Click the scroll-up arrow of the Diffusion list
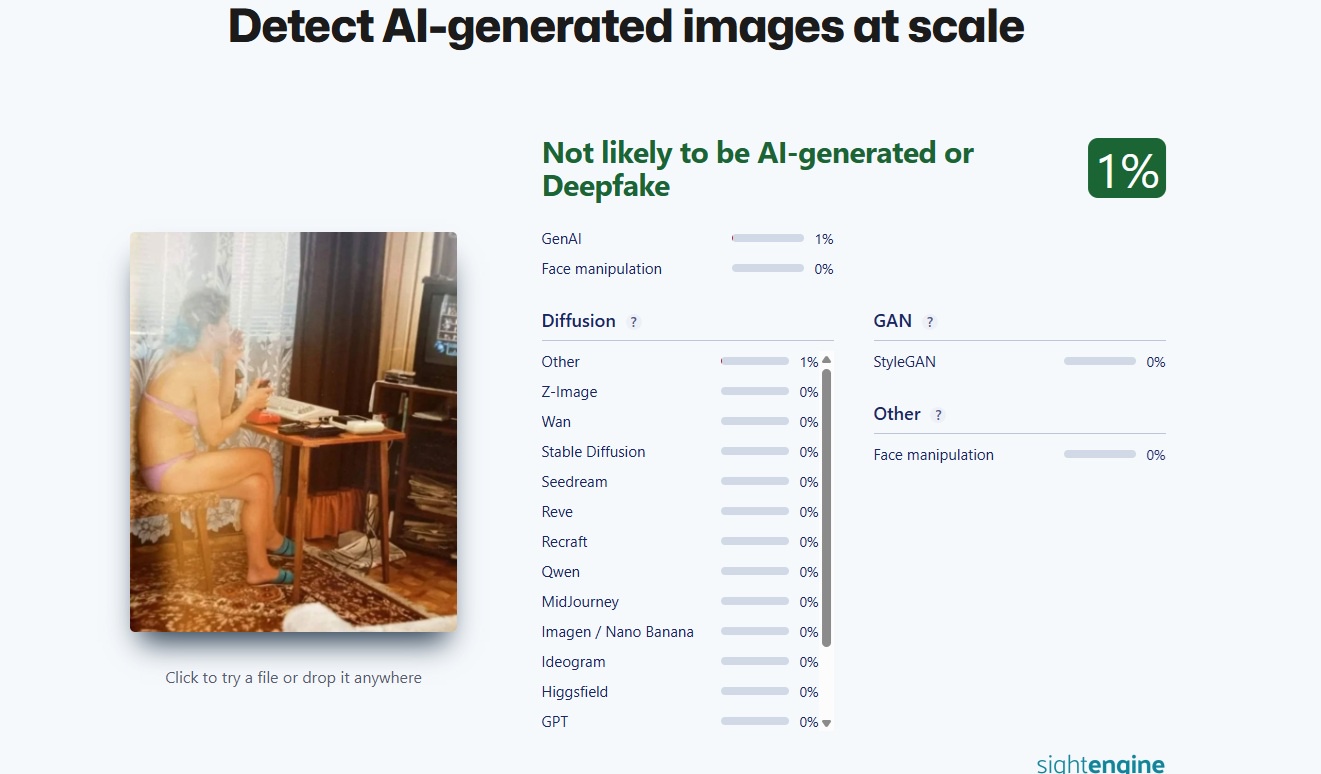Image resolution: width=1321 pixels, height=774 pixels. click(x=826, y=360)
